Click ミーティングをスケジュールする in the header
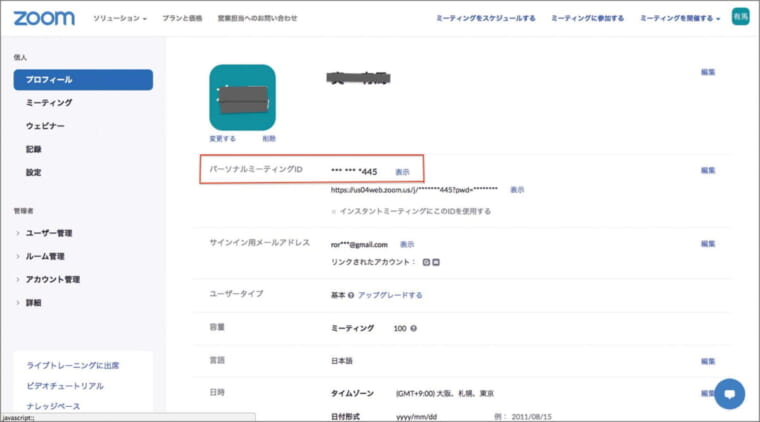 coord(486,18)
